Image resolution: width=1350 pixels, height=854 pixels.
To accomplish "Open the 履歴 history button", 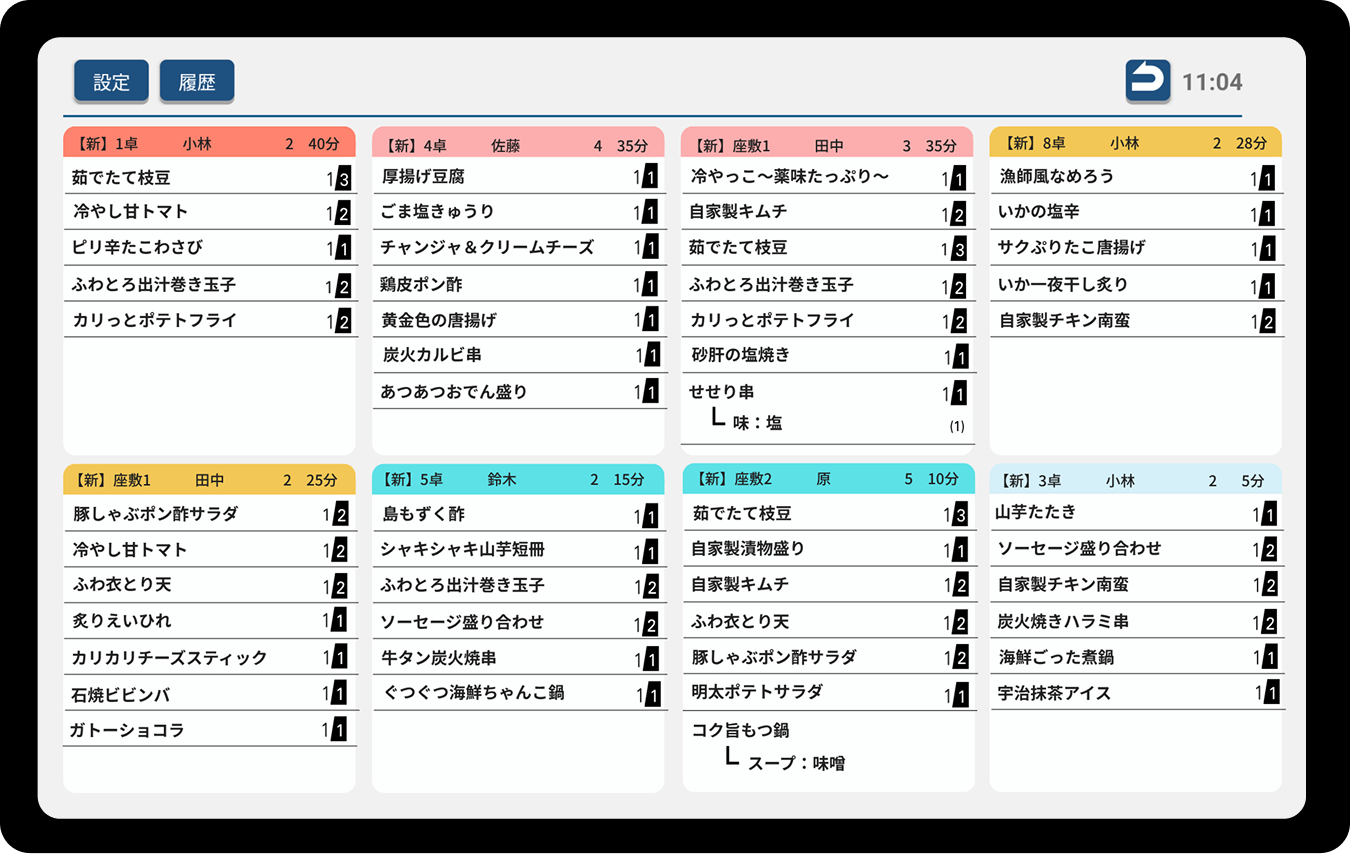I will click(x=197, y=82).
